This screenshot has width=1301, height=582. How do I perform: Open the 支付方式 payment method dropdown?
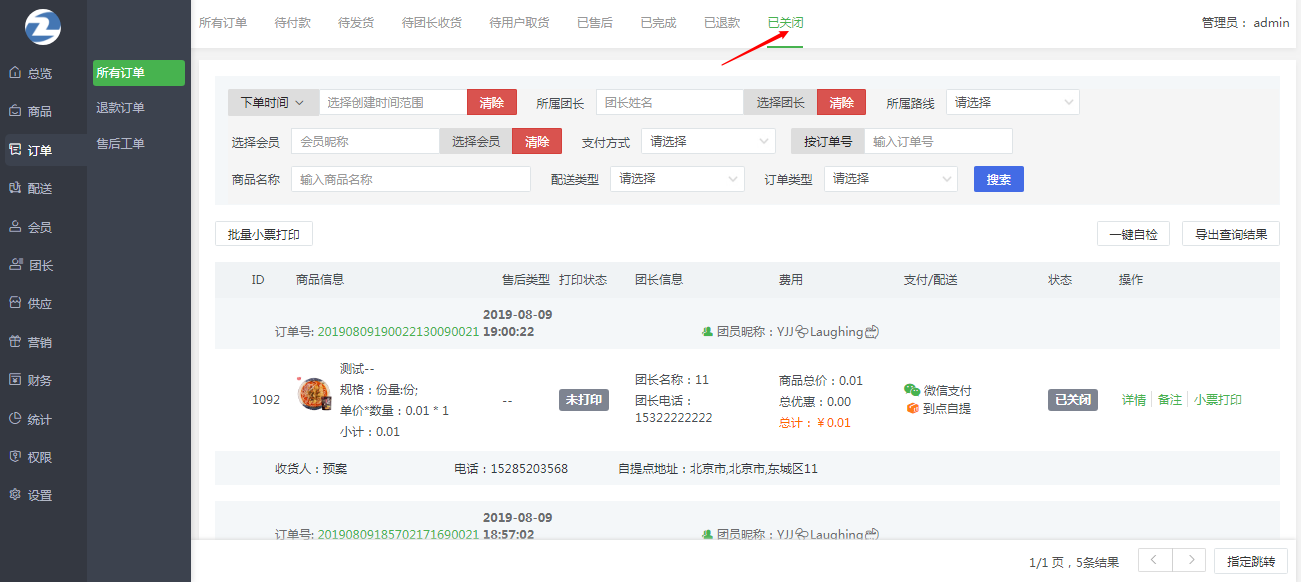pos(708,142)
